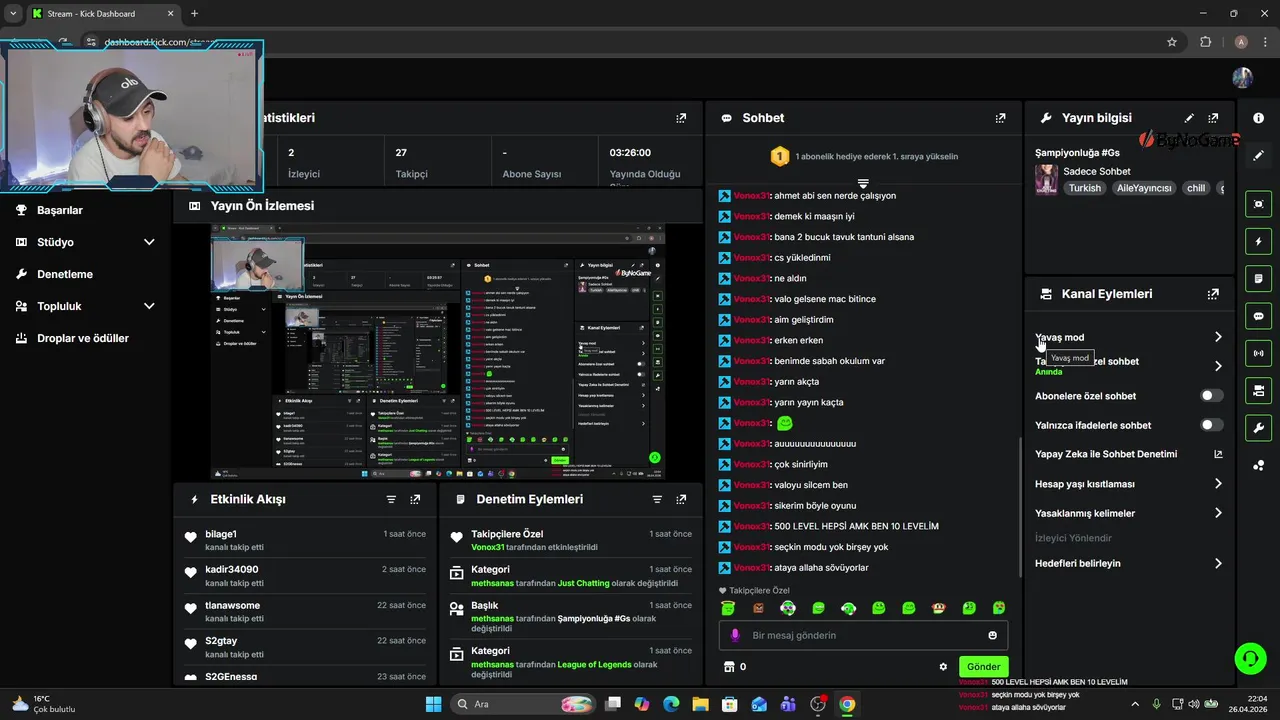Open the Windows Start menu
The image size is (1280, 720).
433,704
